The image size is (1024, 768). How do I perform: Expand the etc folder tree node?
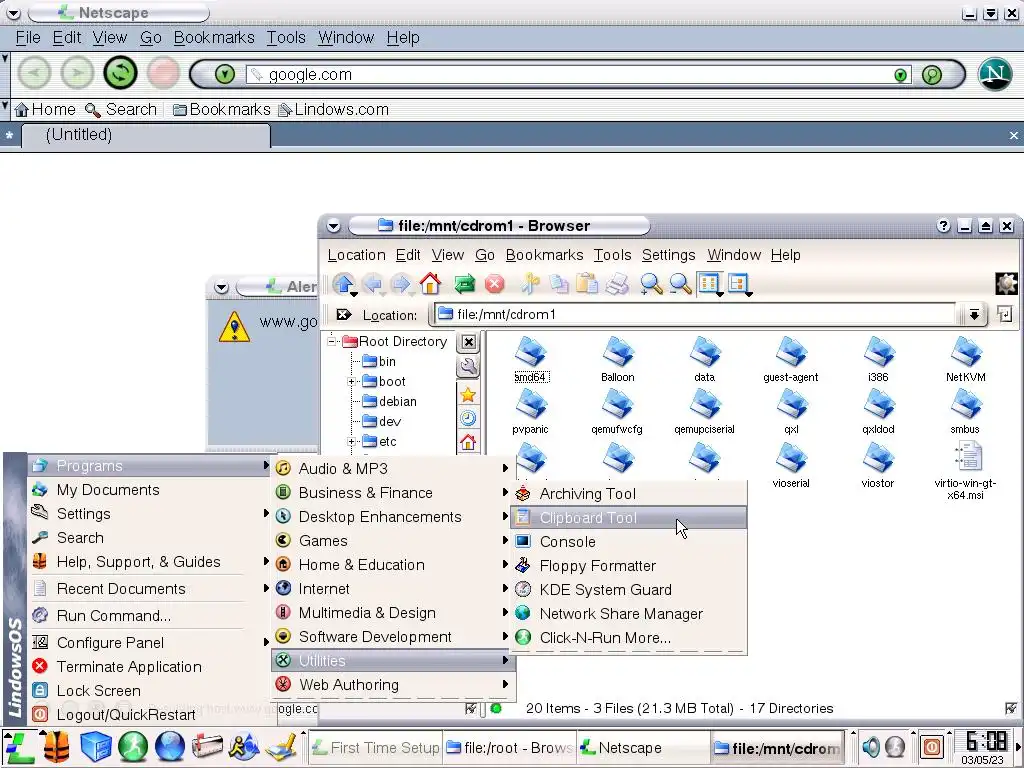pos(351,441)
